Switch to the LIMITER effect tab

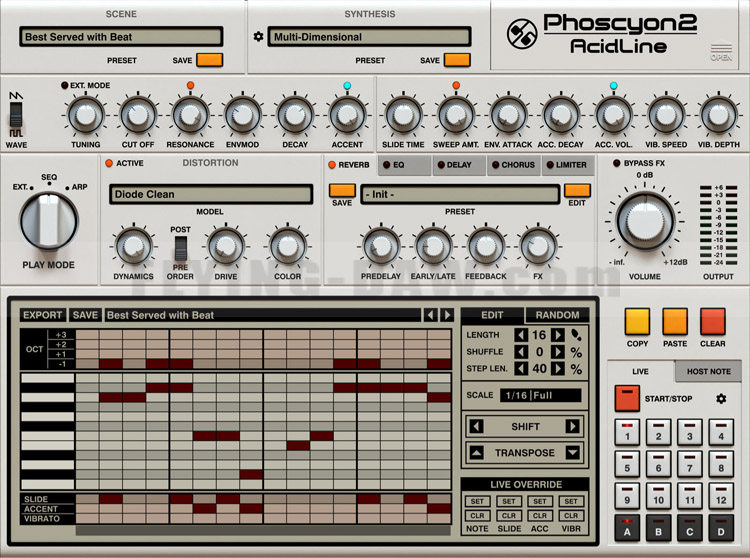tap(567, 165)
